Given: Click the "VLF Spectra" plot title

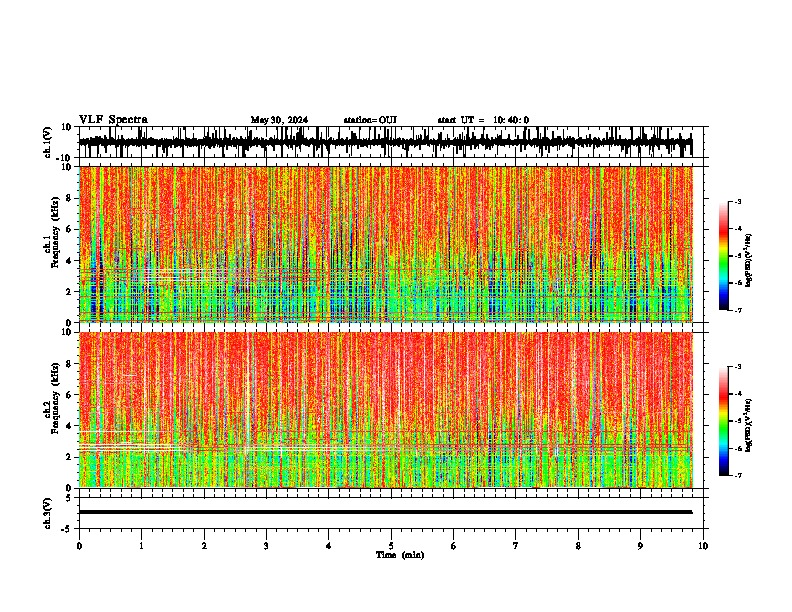Looking at the screenshot, I should [x=113, y=120].
